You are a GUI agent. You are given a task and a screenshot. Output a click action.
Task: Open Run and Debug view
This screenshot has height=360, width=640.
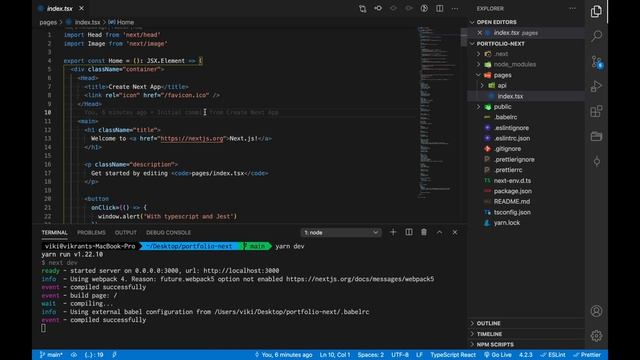pos(596,87)
